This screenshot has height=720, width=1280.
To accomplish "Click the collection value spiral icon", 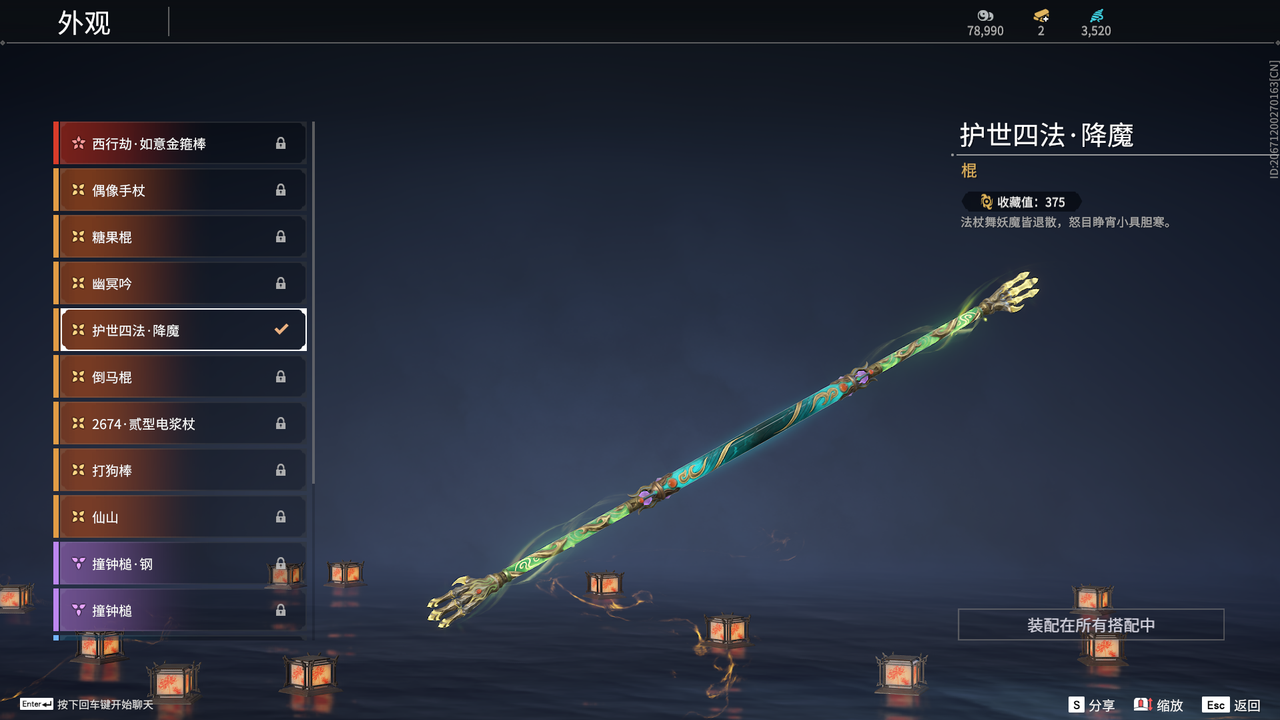I will coord(986,201).
